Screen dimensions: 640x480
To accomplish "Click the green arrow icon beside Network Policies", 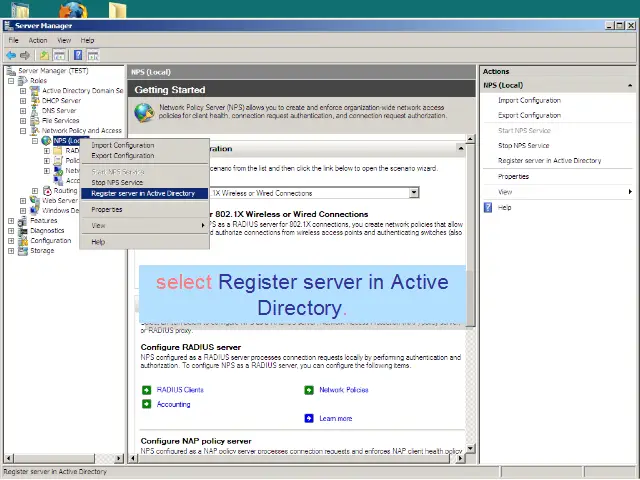I will [x=309, y=390].
